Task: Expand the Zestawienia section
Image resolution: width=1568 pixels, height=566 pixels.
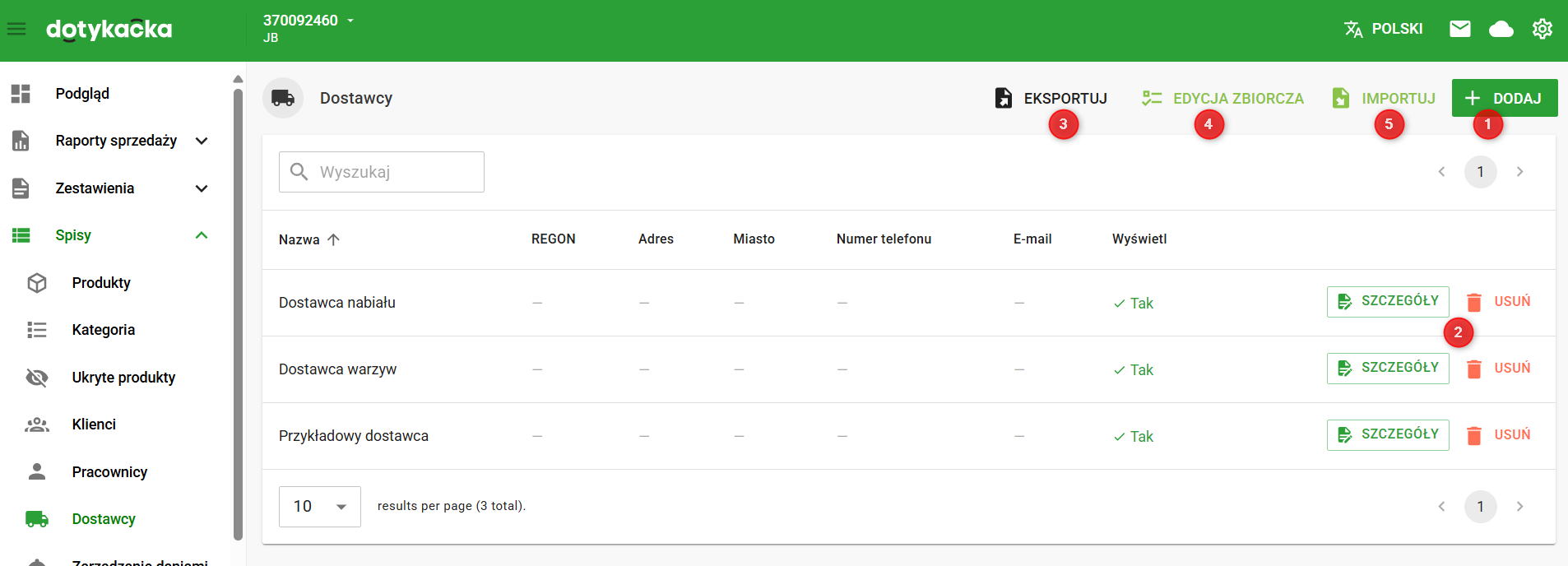Action: [x=202, y=188]
